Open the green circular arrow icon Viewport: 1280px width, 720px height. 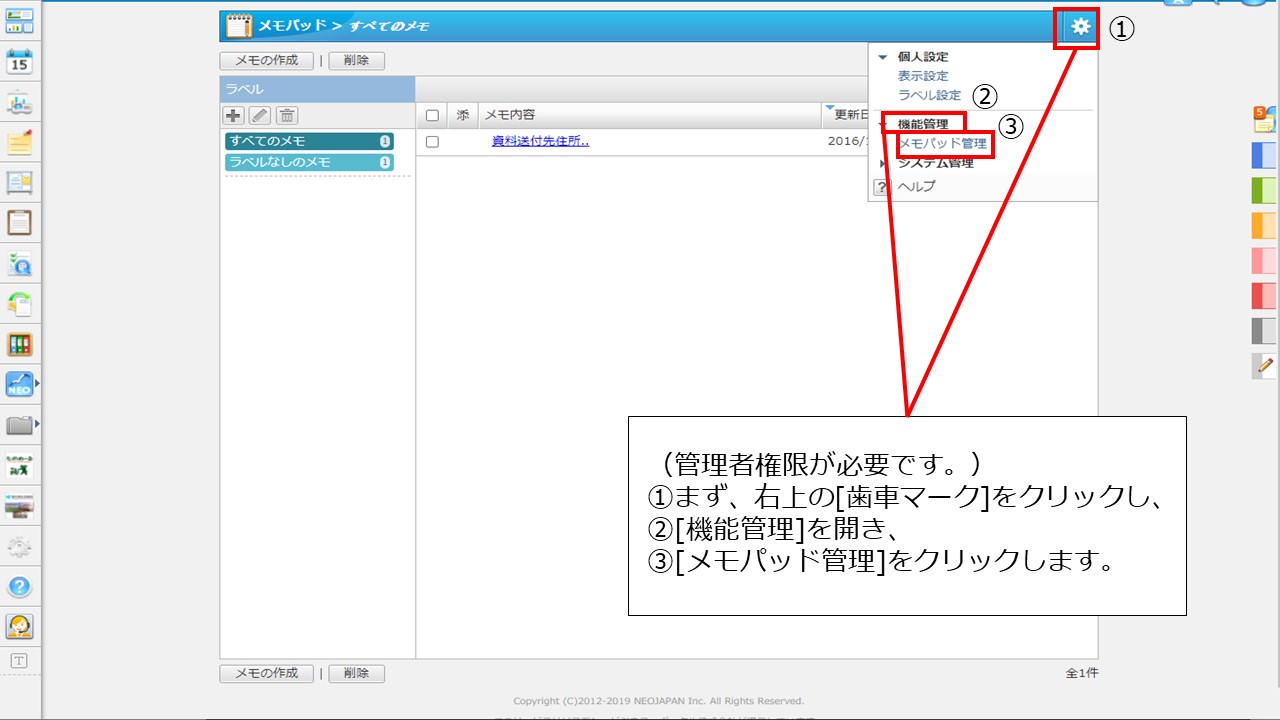(x=20, y=304)
